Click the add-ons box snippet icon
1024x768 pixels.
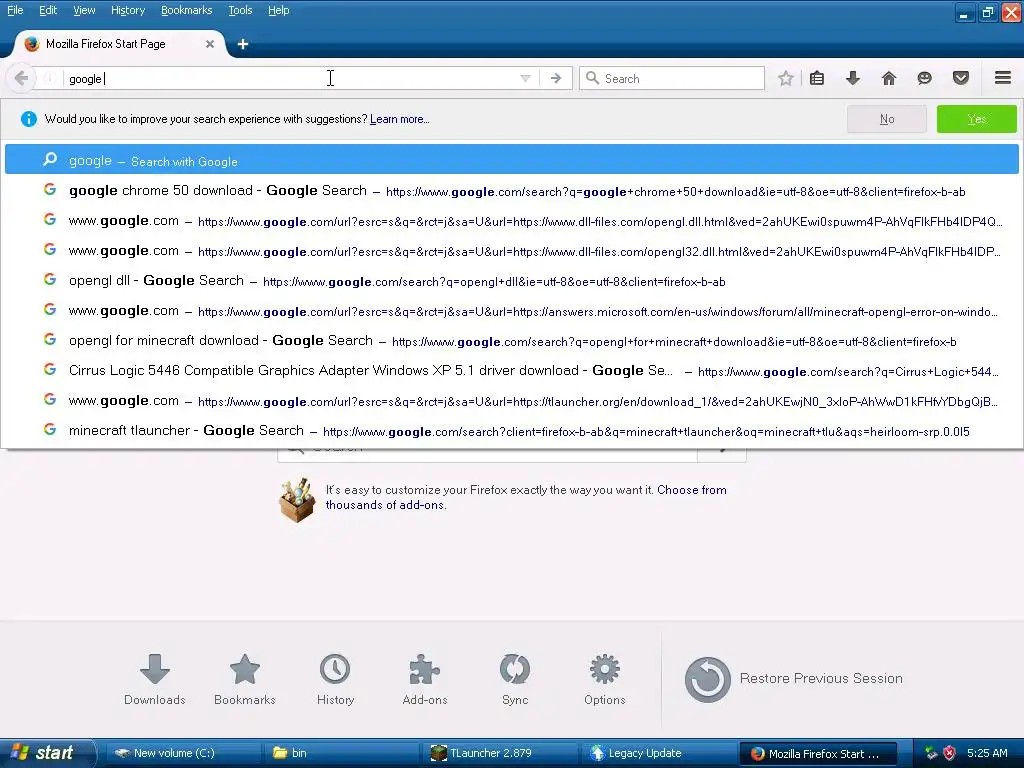click(x=297, y=500)
